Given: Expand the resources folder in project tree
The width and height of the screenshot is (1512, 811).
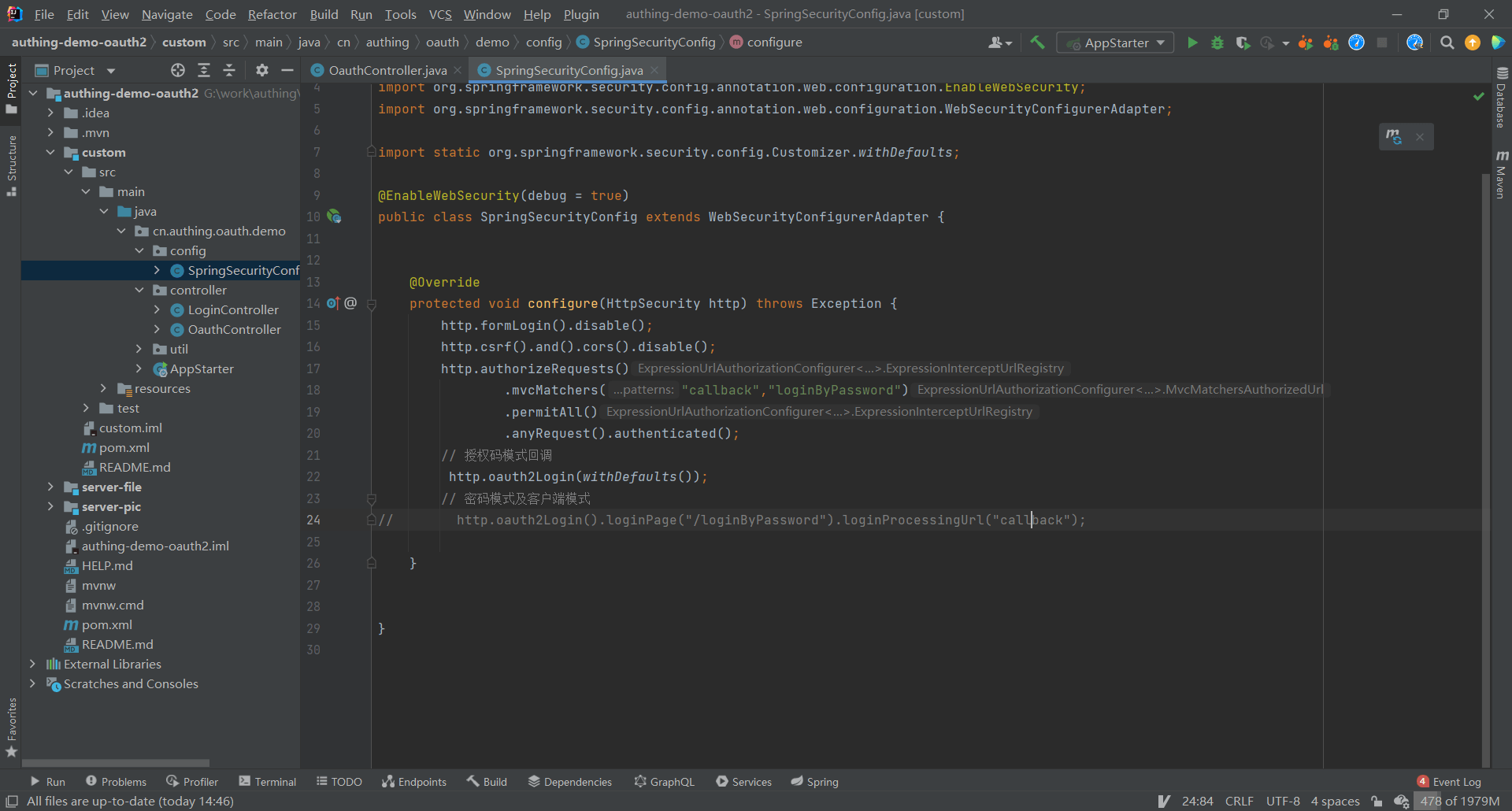Looking at the screenshot, I should click(x=103, y=388).
